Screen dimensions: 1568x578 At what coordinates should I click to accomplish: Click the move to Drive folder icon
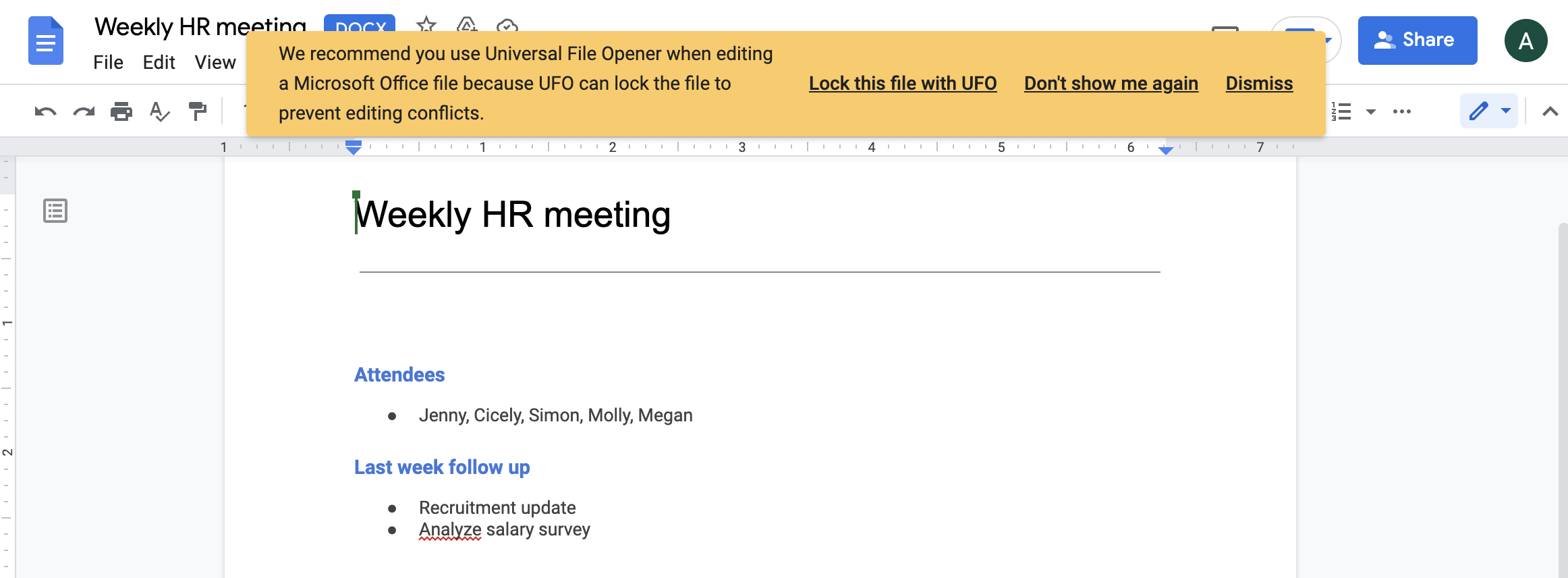[x=466, y=25]
